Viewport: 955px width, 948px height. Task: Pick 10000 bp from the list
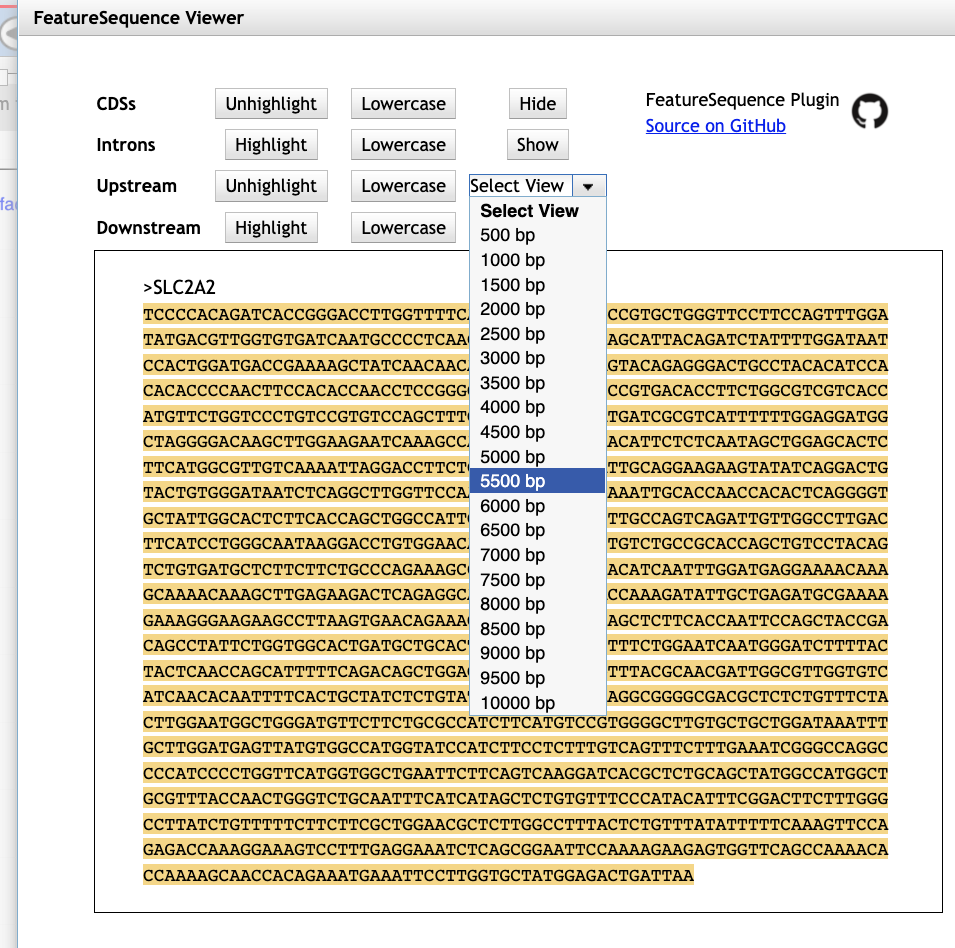517,703
